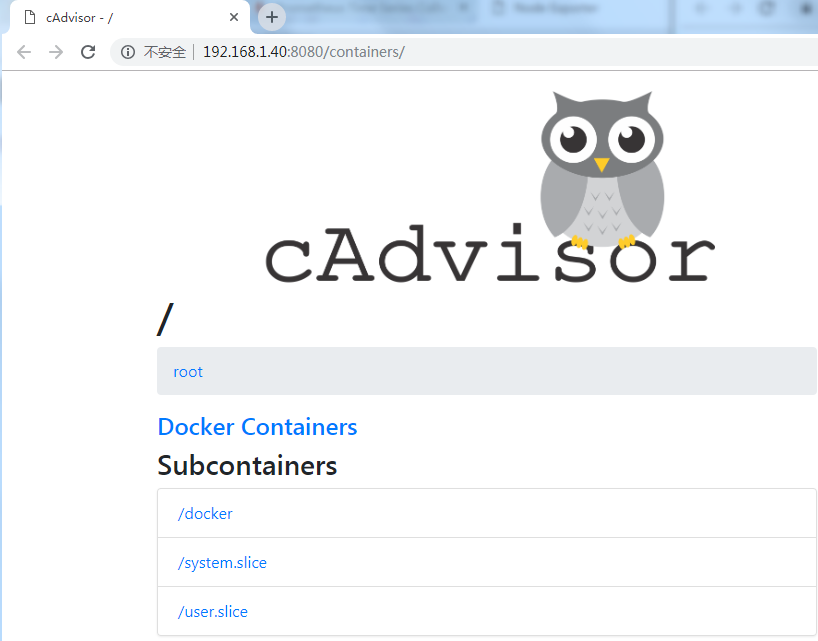This screenshot has width=818, height=641.
Task: Click the root breadcrumb link
Action: tap(188, 372)
